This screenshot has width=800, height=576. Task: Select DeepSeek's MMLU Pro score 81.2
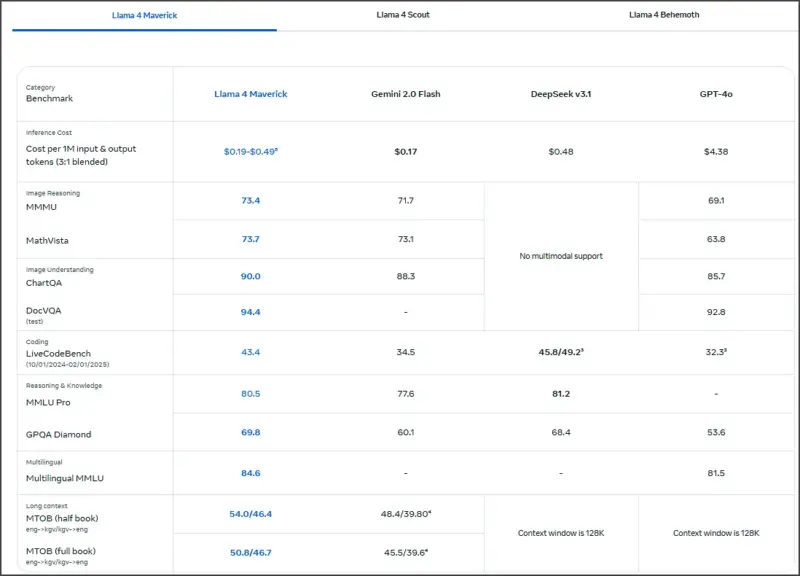tap(561, 394)
